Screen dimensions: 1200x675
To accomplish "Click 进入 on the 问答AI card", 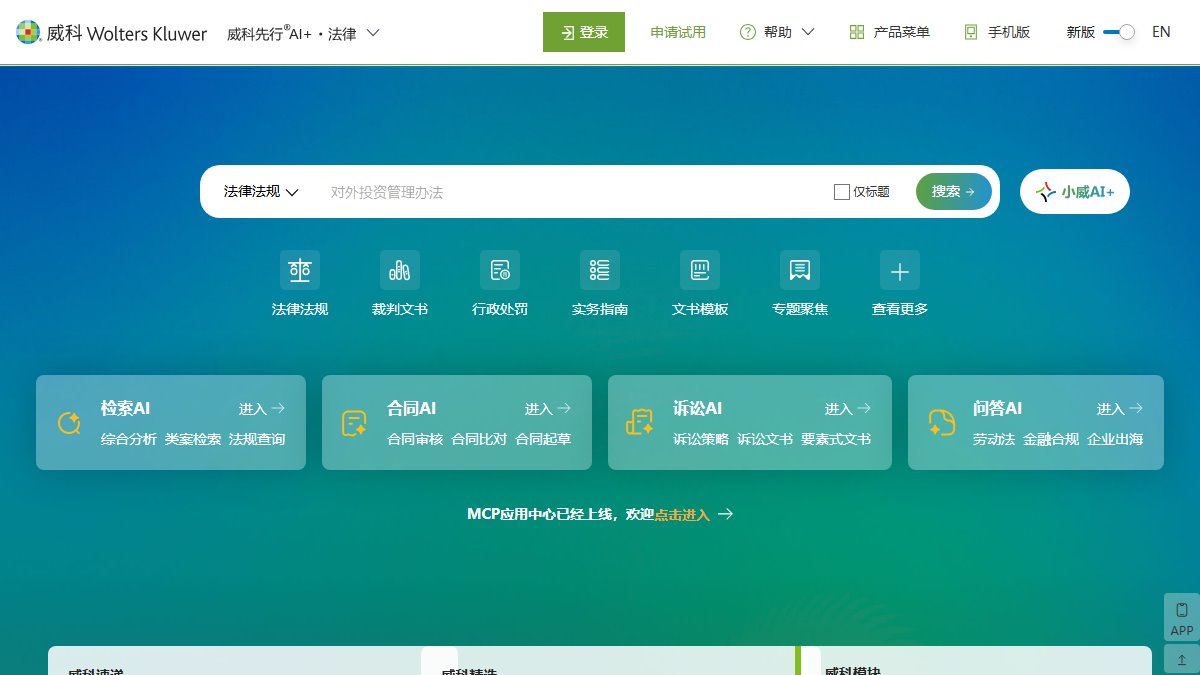I will [1120, 408].
